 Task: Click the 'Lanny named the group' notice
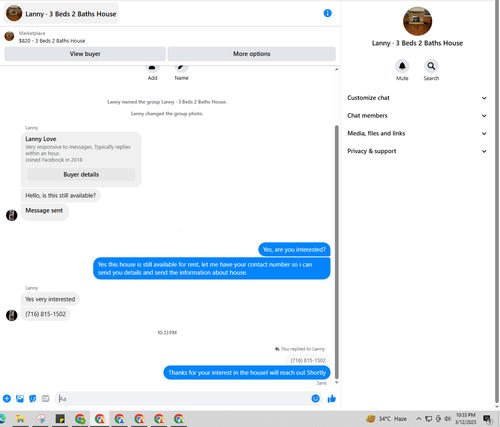(167, 102)
